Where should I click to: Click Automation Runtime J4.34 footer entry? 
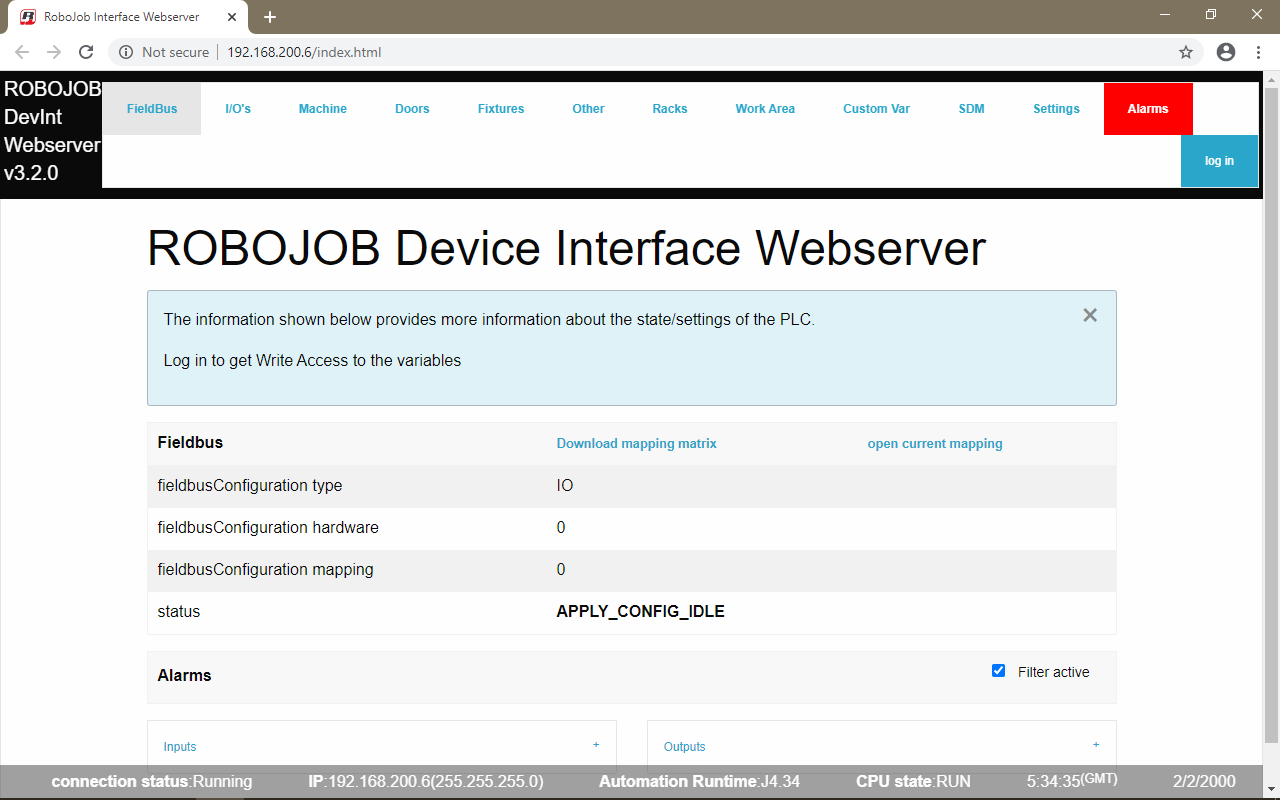point(699,781)
